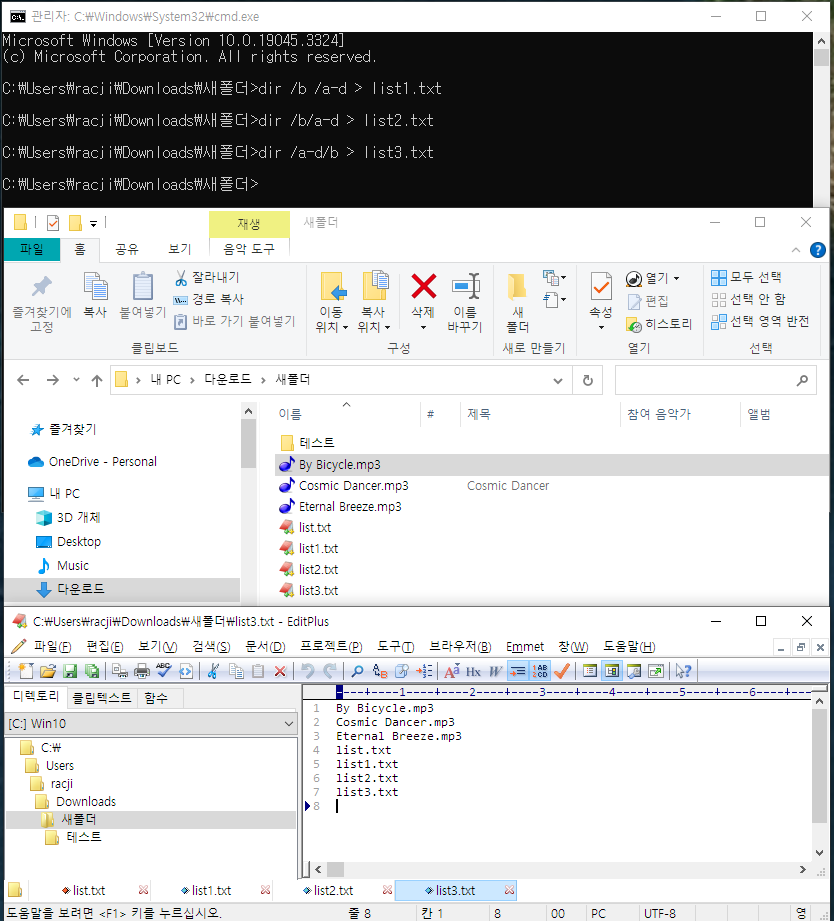Click Undo arrow in EditPlus toolbar
834x921 pixels.
click(308, 670)
